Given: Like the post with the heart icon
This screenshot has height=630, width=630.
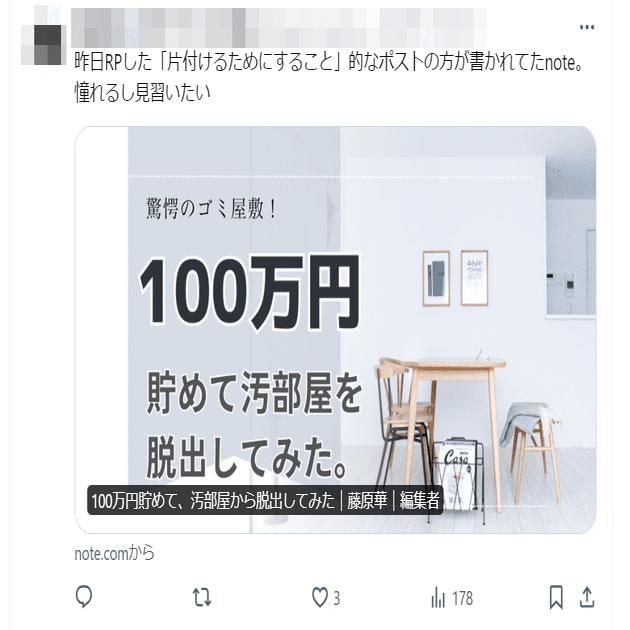Looking at the screenshot, I should 320,597.
